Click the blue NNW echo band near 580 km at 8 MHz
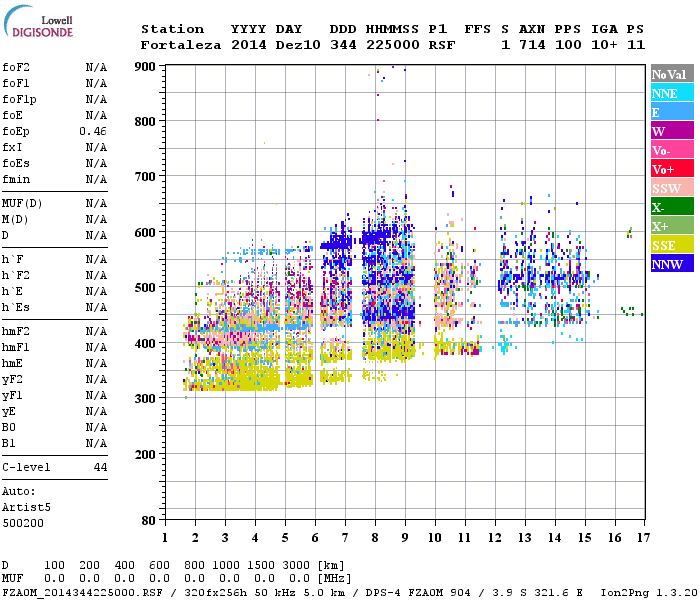The image size is (700, 600). click(376, 237)
